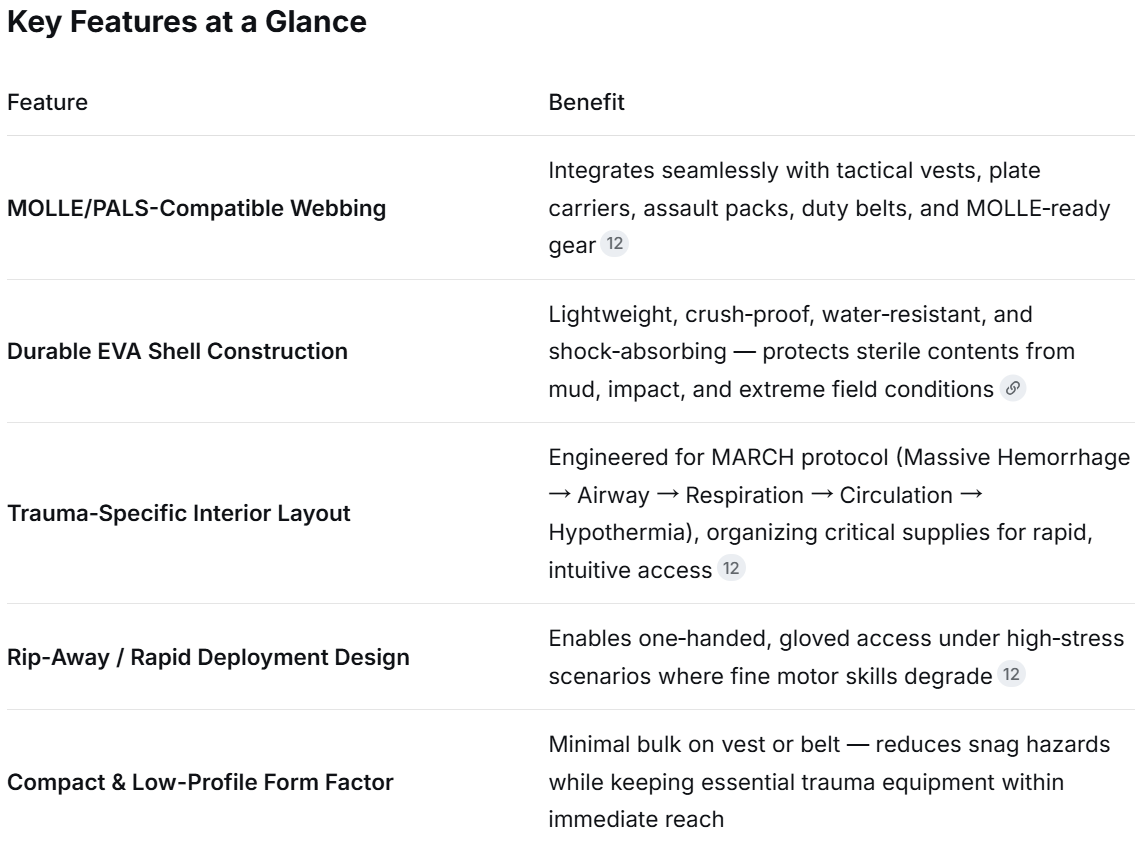
Task: Click the phrase shock-absorbing in EVA benefit
Action: [x=637, y=351]
